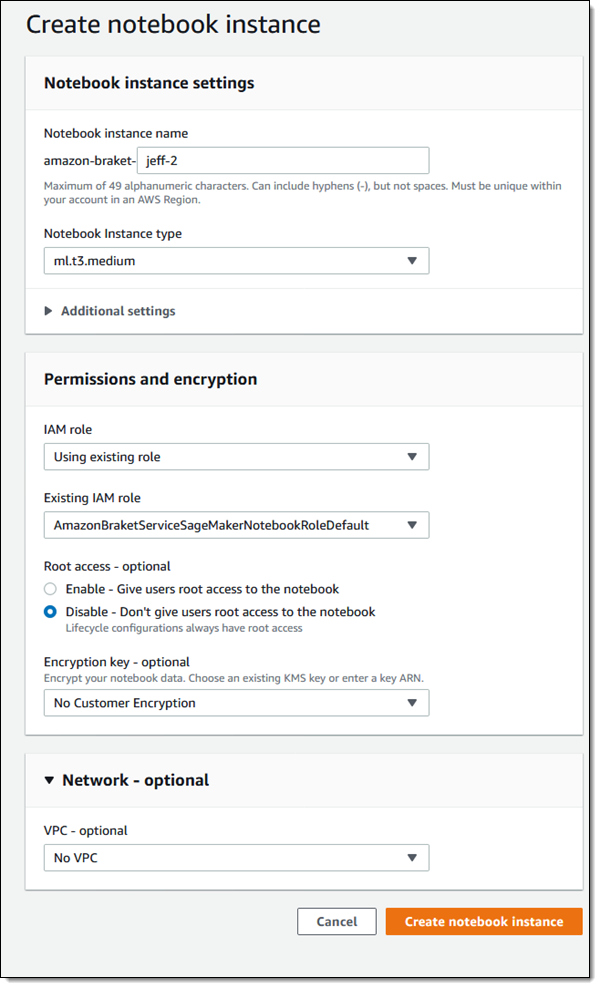Click the Using existing role dropdown arrow
The height and width of the screenshot is (988, 600).
point(412,457)
